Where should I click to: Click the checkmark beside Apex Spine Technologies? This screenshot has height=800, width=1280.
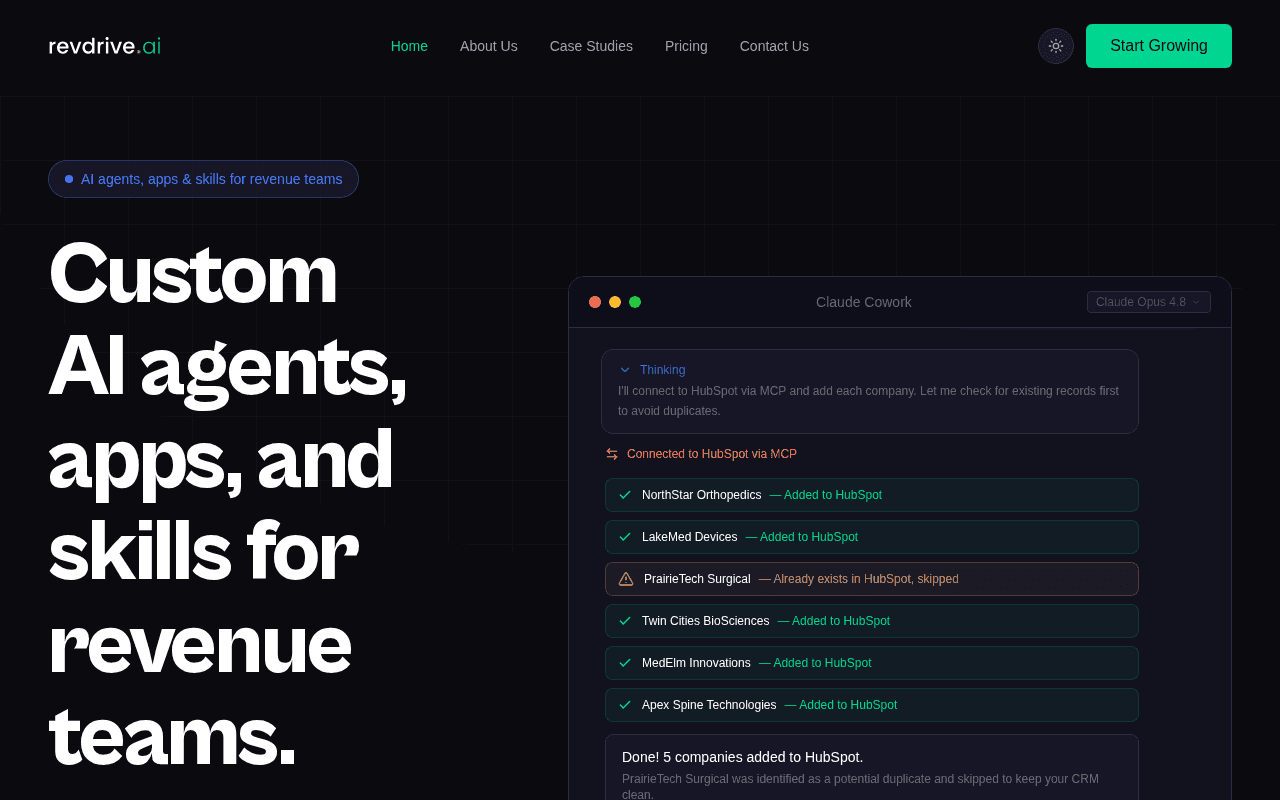coord(625,705)
